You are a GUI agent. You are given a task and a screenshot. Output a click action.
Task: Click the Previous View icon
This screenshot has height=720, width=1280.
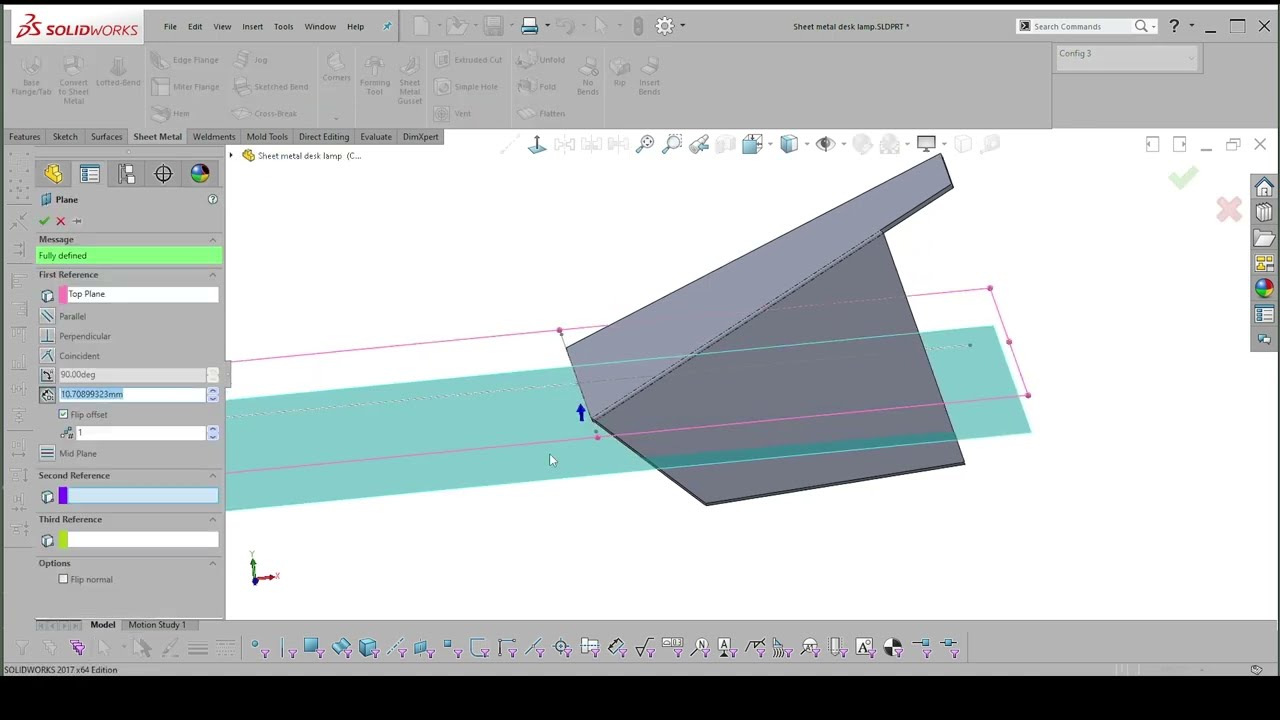click(x=699, y=145)
